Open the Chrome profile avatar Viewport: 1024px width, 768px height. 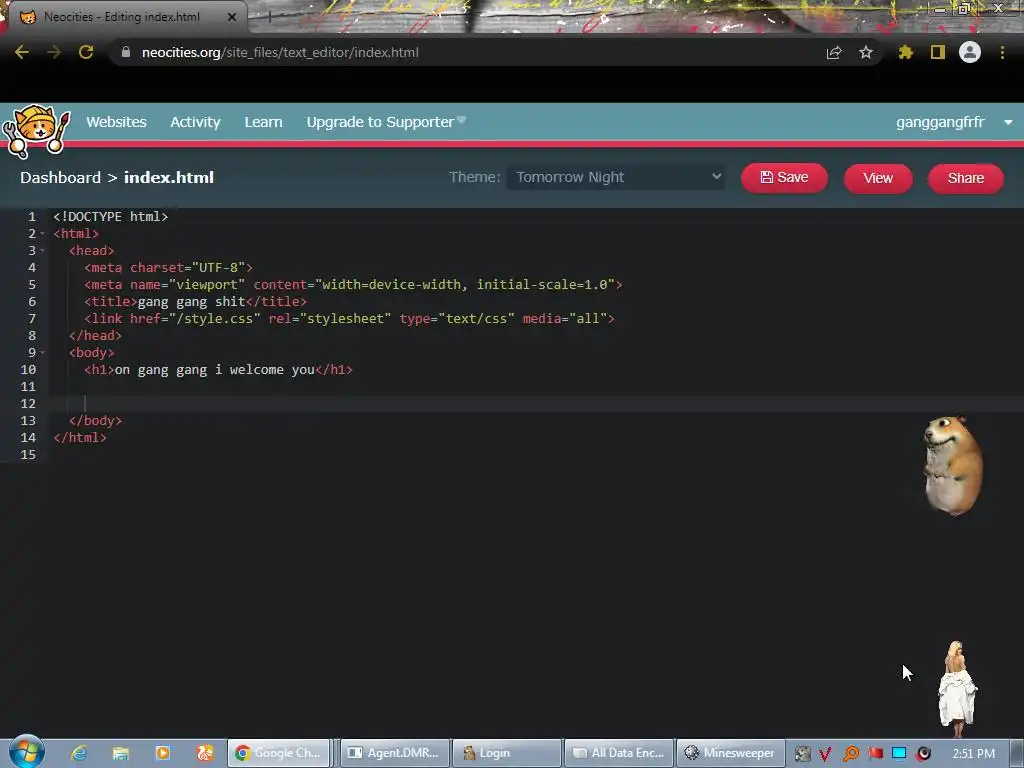(x=970, y=52)
